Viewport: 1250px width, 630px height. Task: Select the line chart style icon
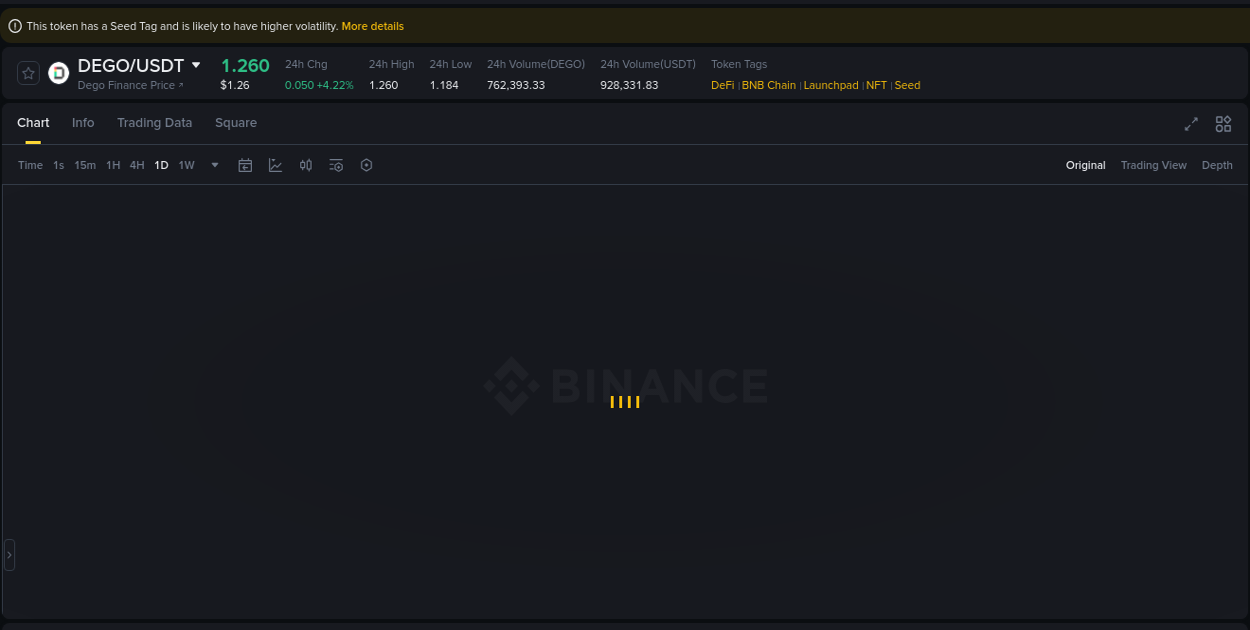(276, 165)
